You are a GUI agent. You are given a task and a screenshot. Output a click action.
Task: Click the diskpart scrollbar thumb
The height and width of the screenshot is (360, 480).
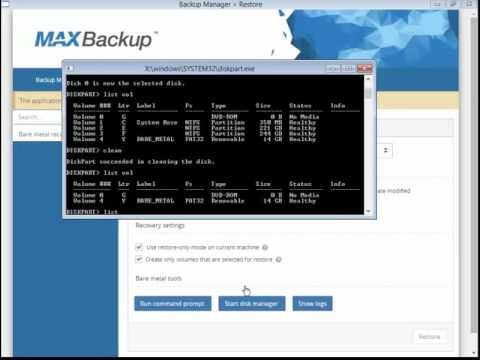click(x=368, y=92)
